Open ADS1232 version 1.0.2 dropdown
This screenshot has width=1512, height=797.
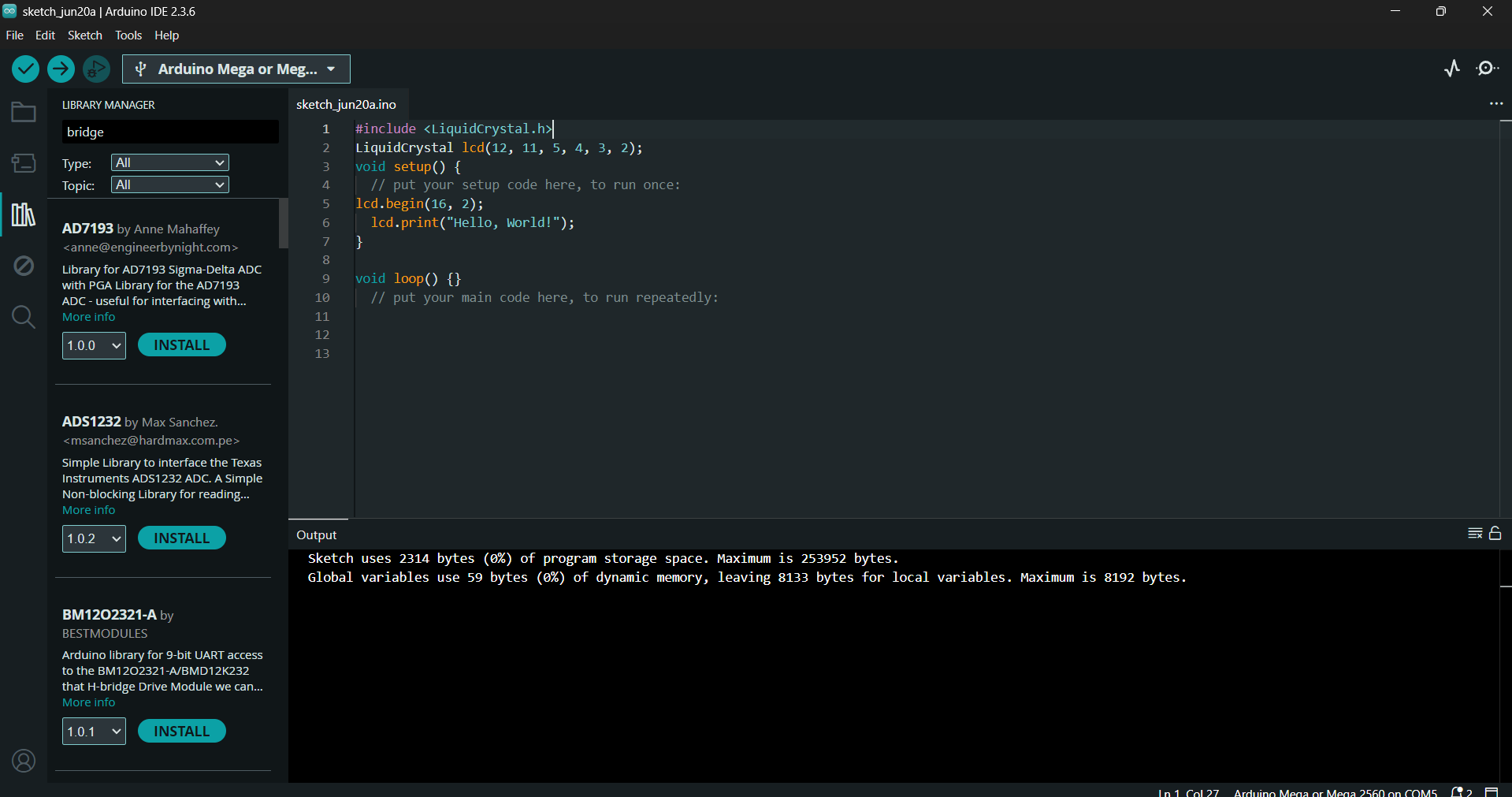click(x=94, y=538)
